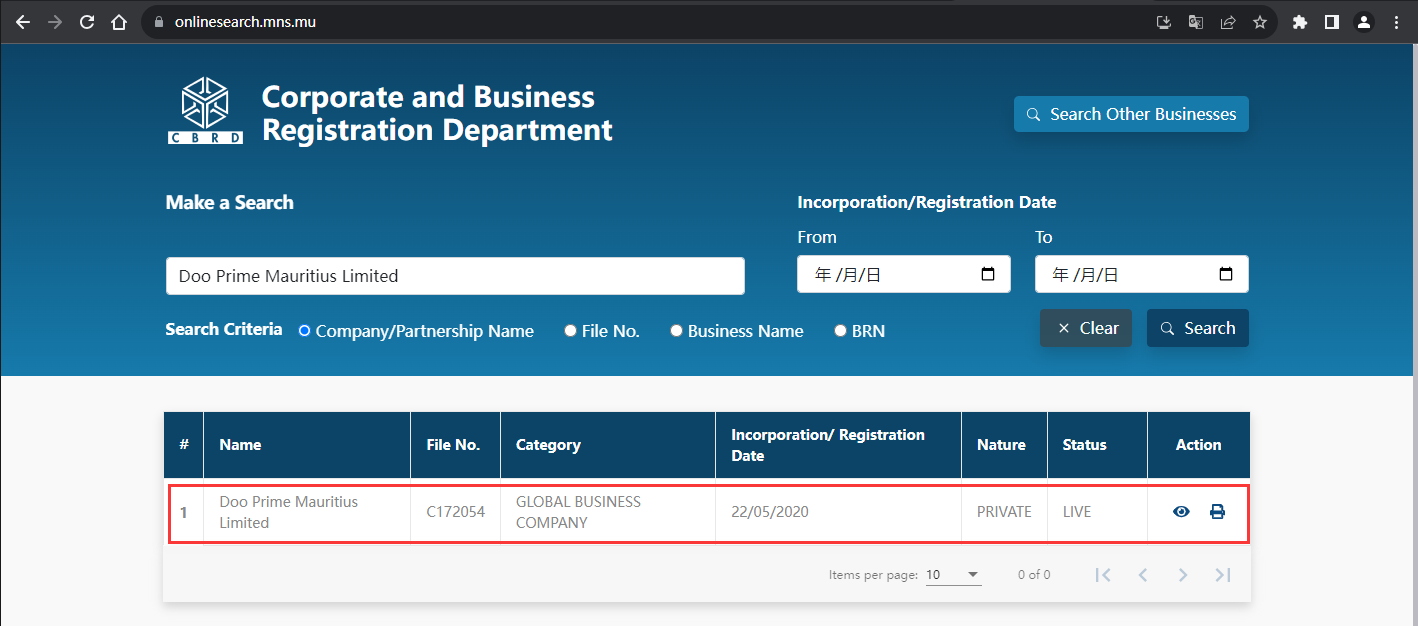Click the Search button
1418x626 pixels.
coord(1198,328)
